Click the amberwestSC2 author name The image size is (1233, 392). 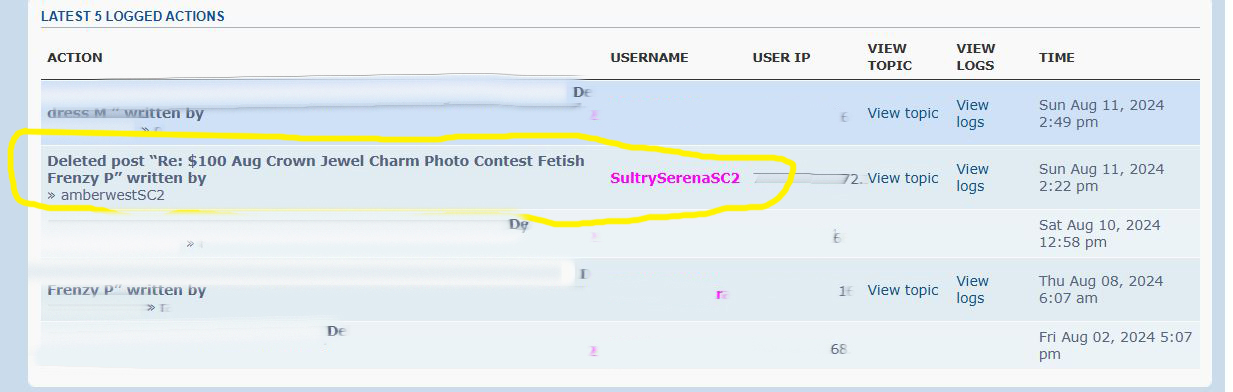112,195
